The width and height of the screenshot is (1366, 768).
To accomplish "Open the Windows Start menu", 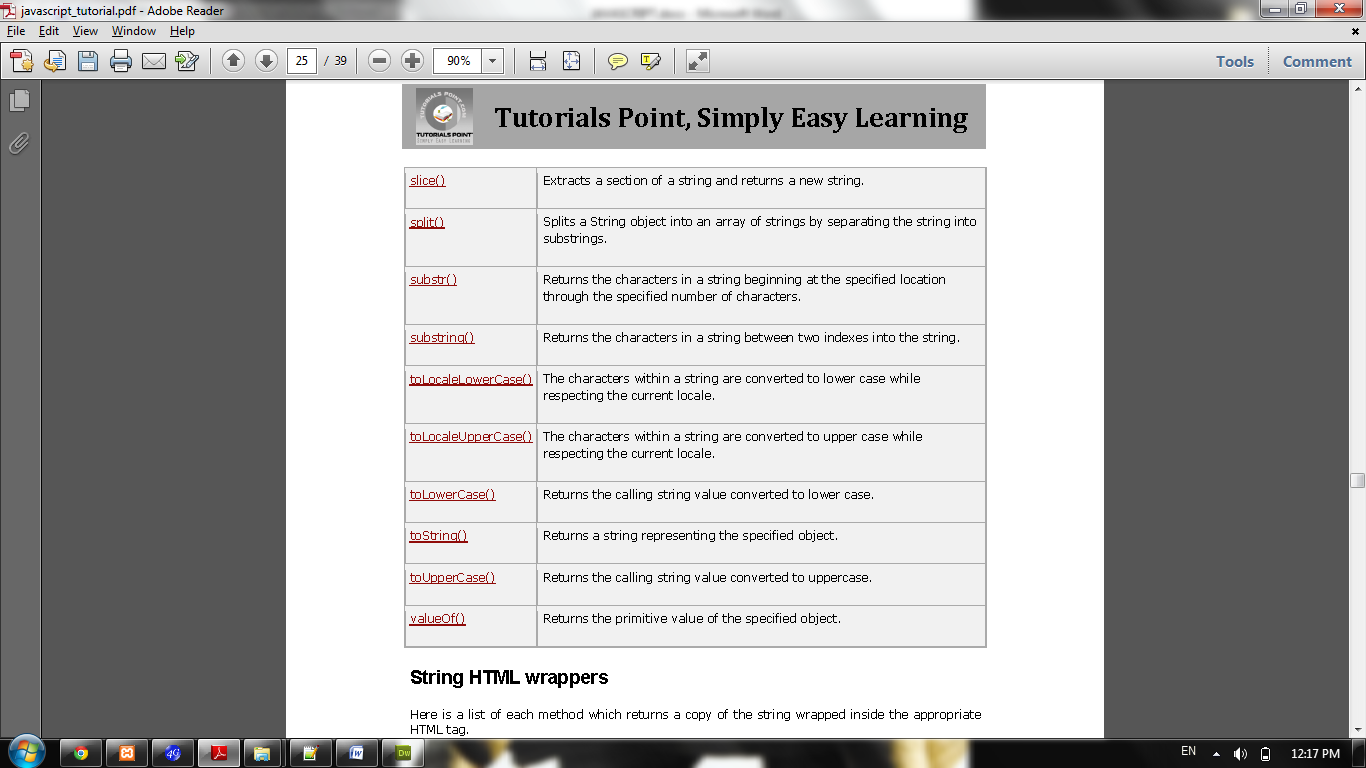I will pos(25,752).
